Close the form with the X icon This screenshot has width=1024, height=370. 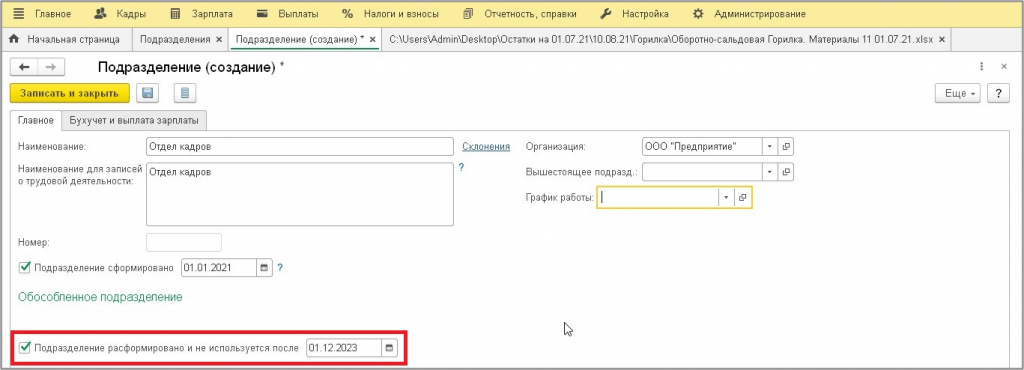[1004, 67]
